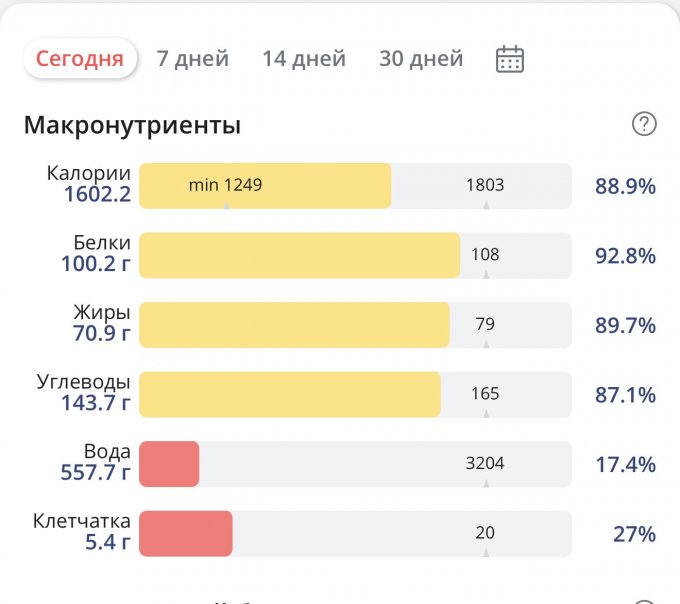Image resolution: width=680 pixels, height=604 pixels.
Task: Tap the 17.4% water percentage
Action: 625,464
